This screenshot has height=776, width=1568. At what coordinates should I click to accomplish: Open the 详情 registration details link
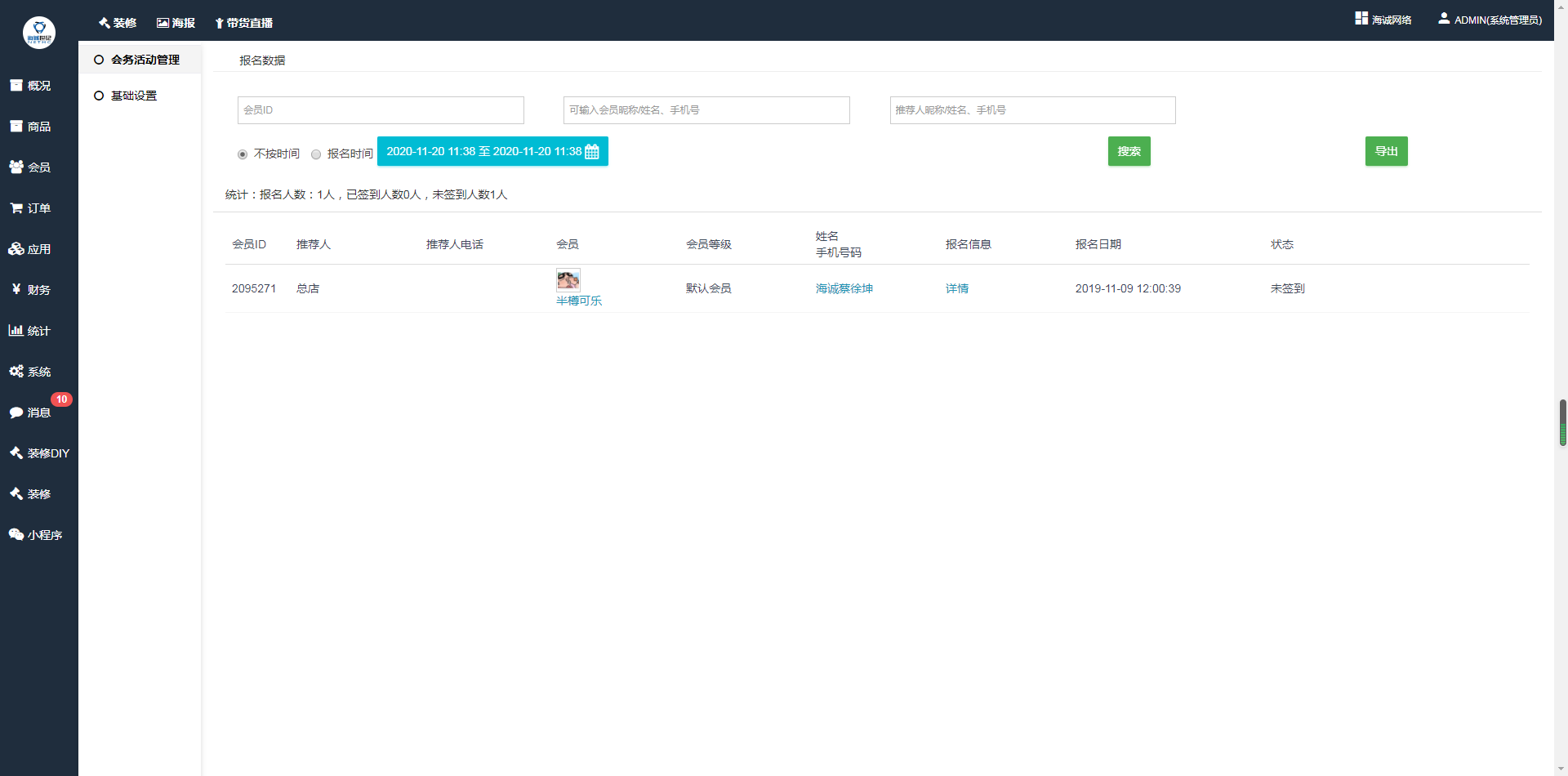(x=957, y=288)
